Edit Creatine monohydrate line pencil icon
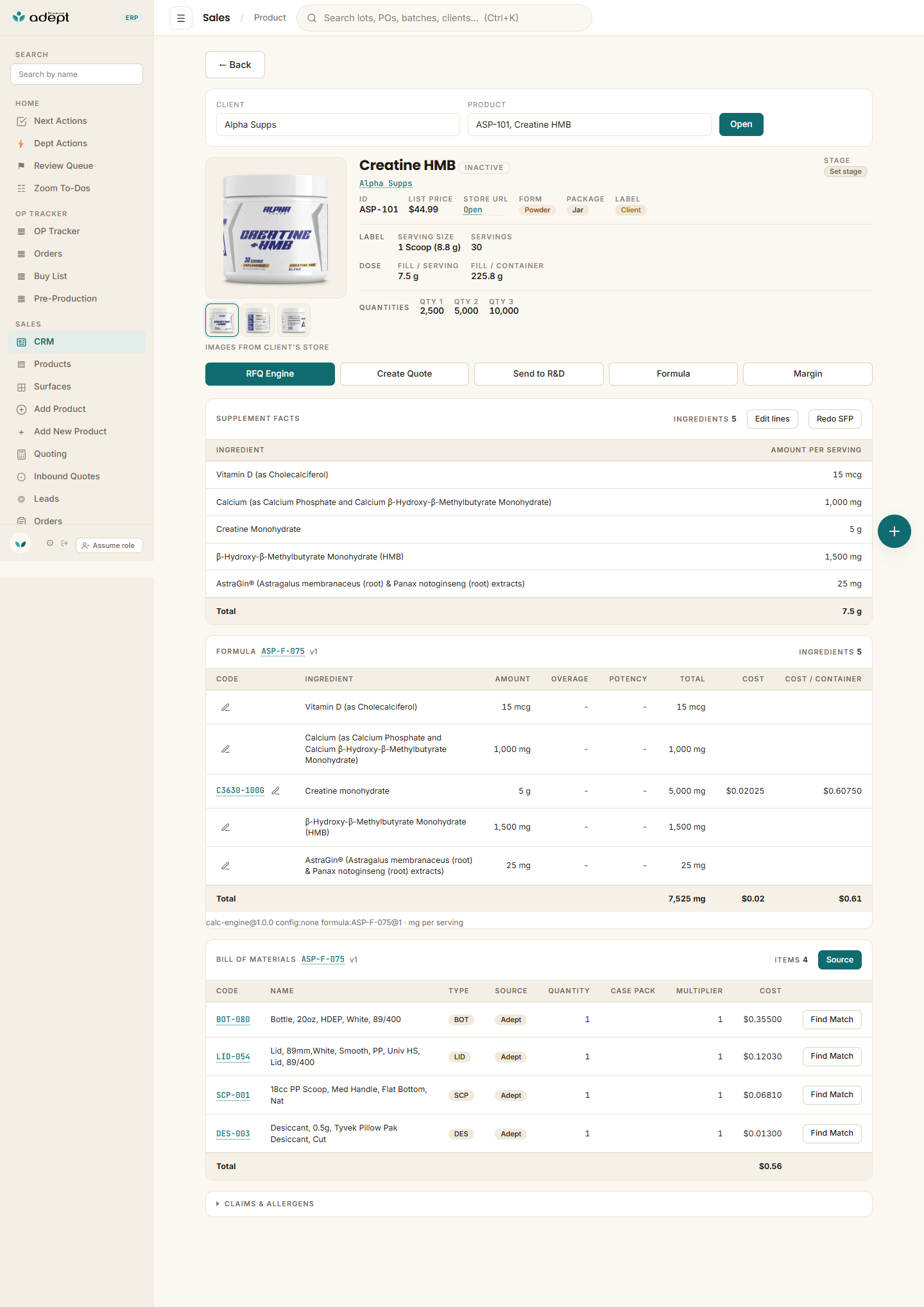Viewport: 924px width, 1307px height. [x=276, y=791]
